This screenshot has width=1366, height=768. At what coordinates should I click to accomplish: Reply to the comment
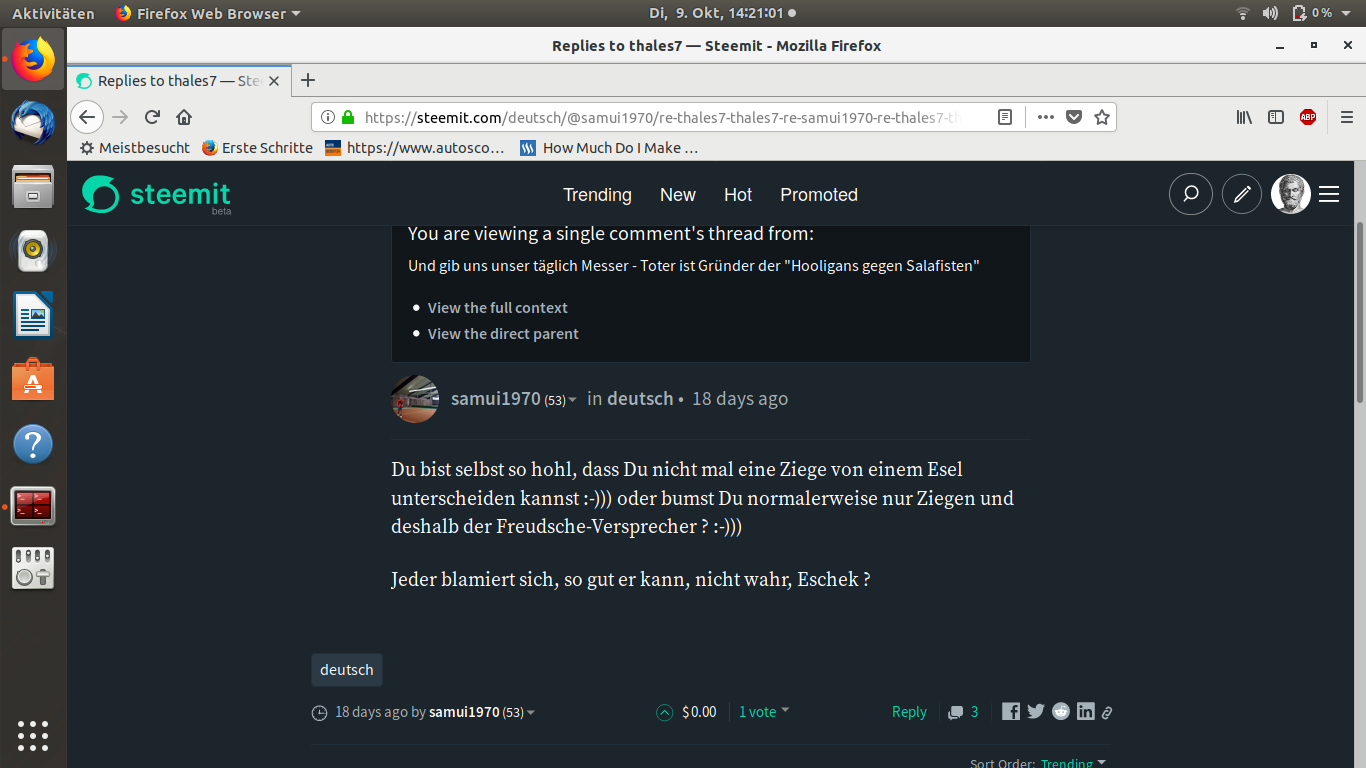909,712
